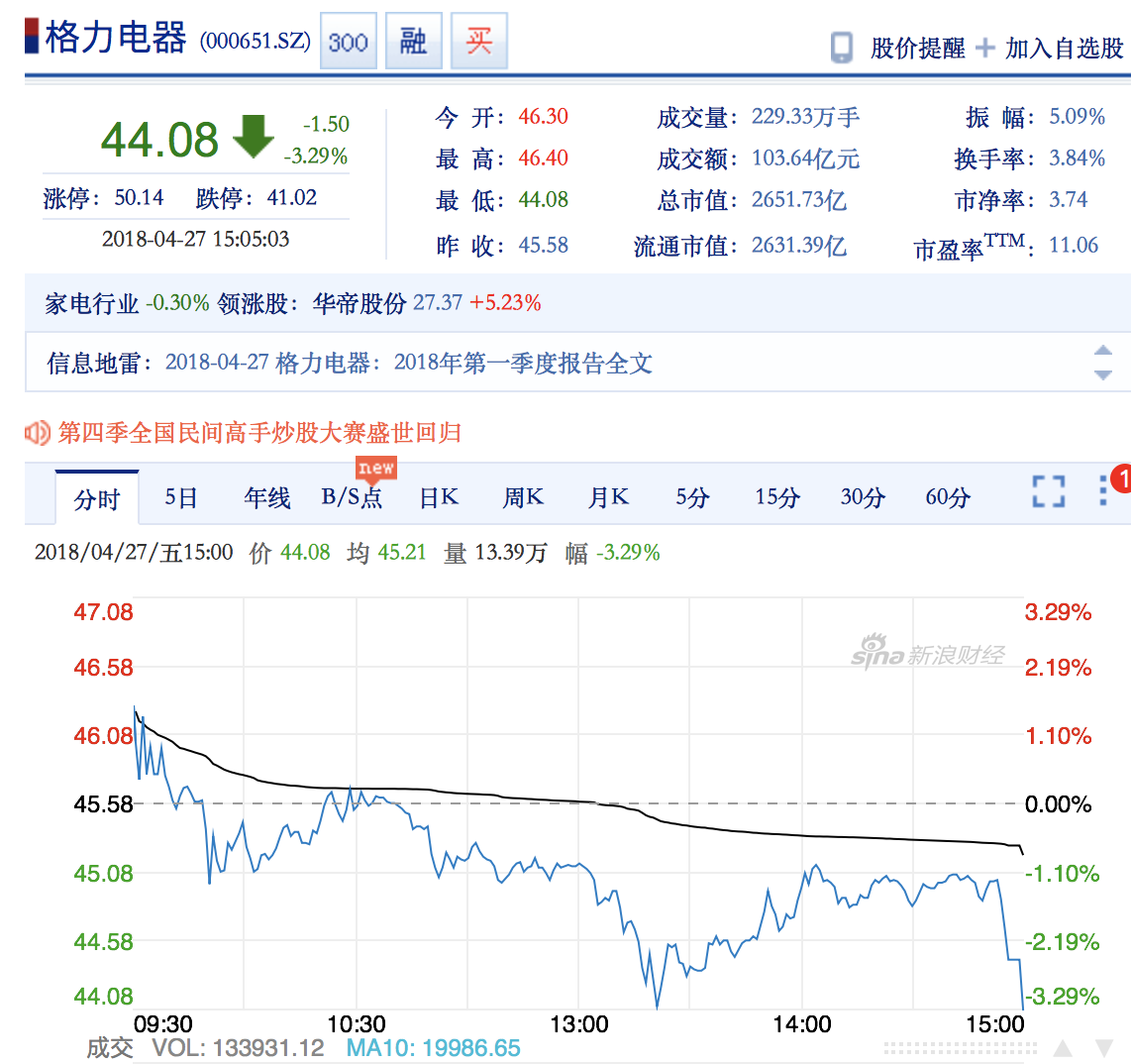The image size is (1131, 1064).
Task: Click the 跌停 41.02 limit-down value
Action: pyautogui.click(x=291, y=198)
